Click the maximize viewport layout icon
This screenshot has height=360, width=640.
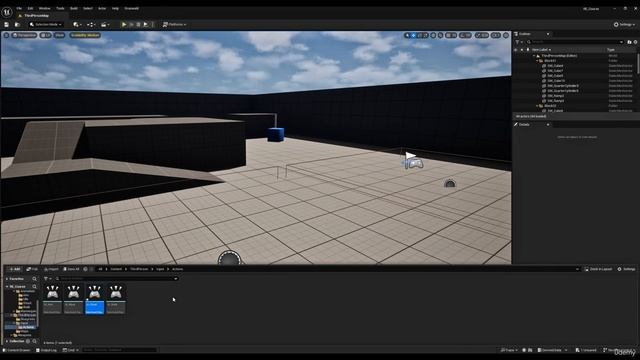tap(506, 36)
